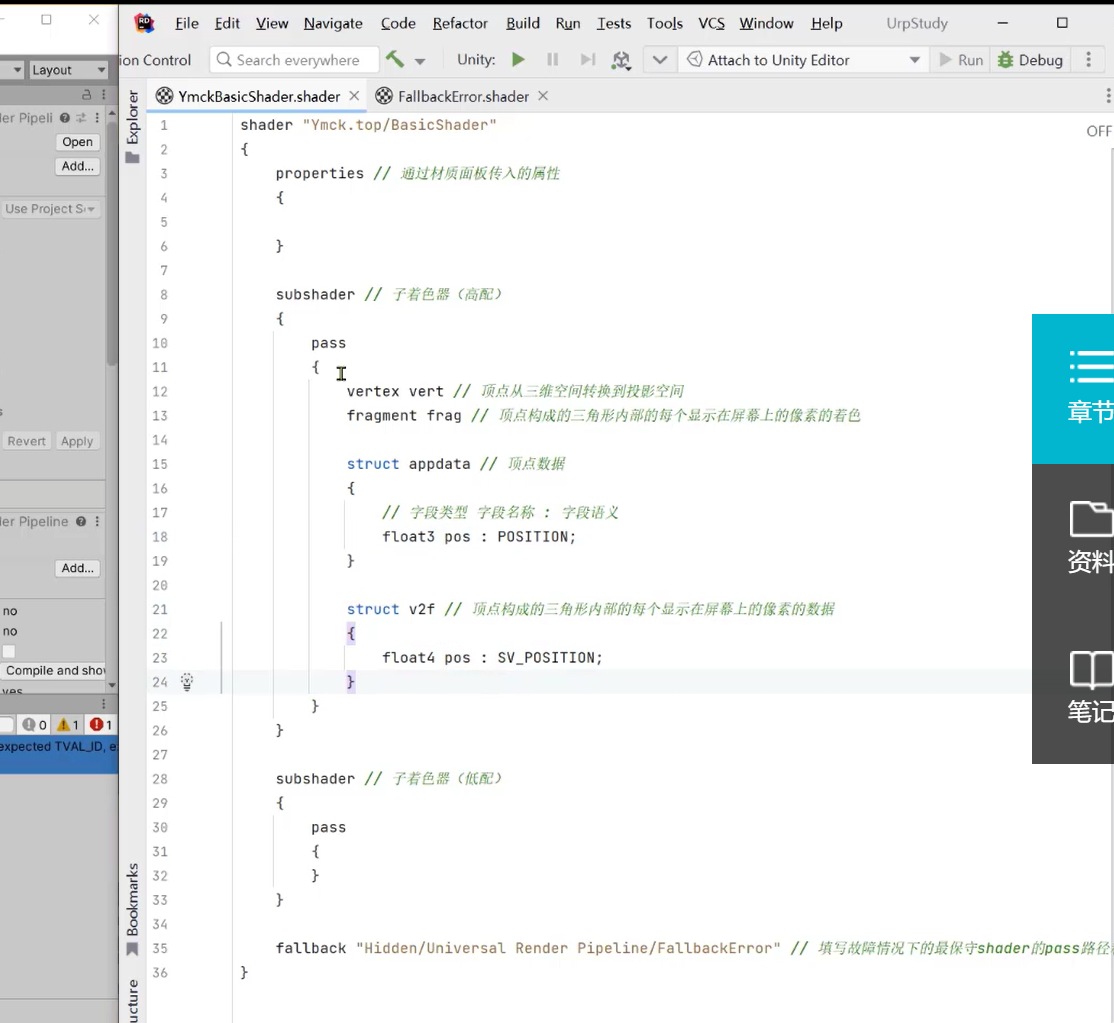Switch to the FallbackError.shader tab

point(463,97)
